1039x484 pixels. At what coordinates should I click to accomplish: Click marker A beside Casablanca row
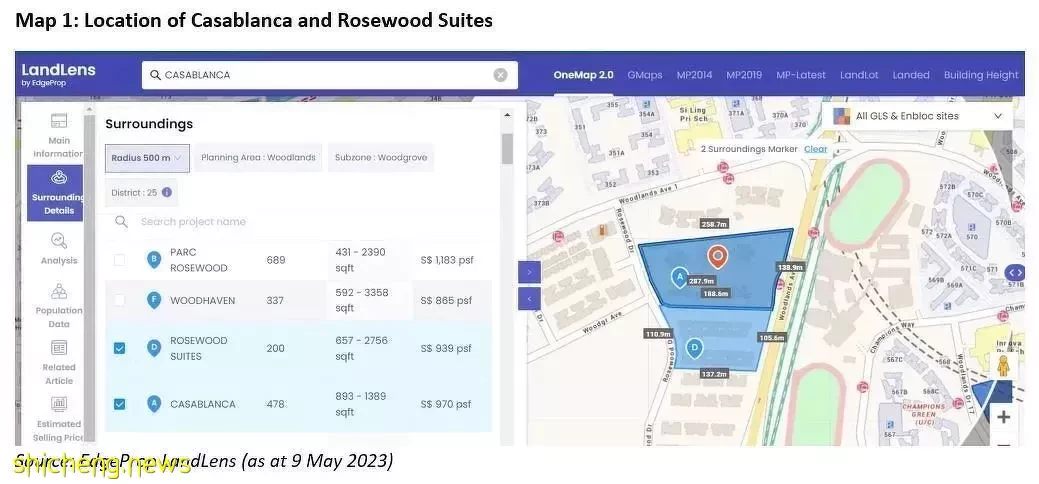[x=154, y=404]
